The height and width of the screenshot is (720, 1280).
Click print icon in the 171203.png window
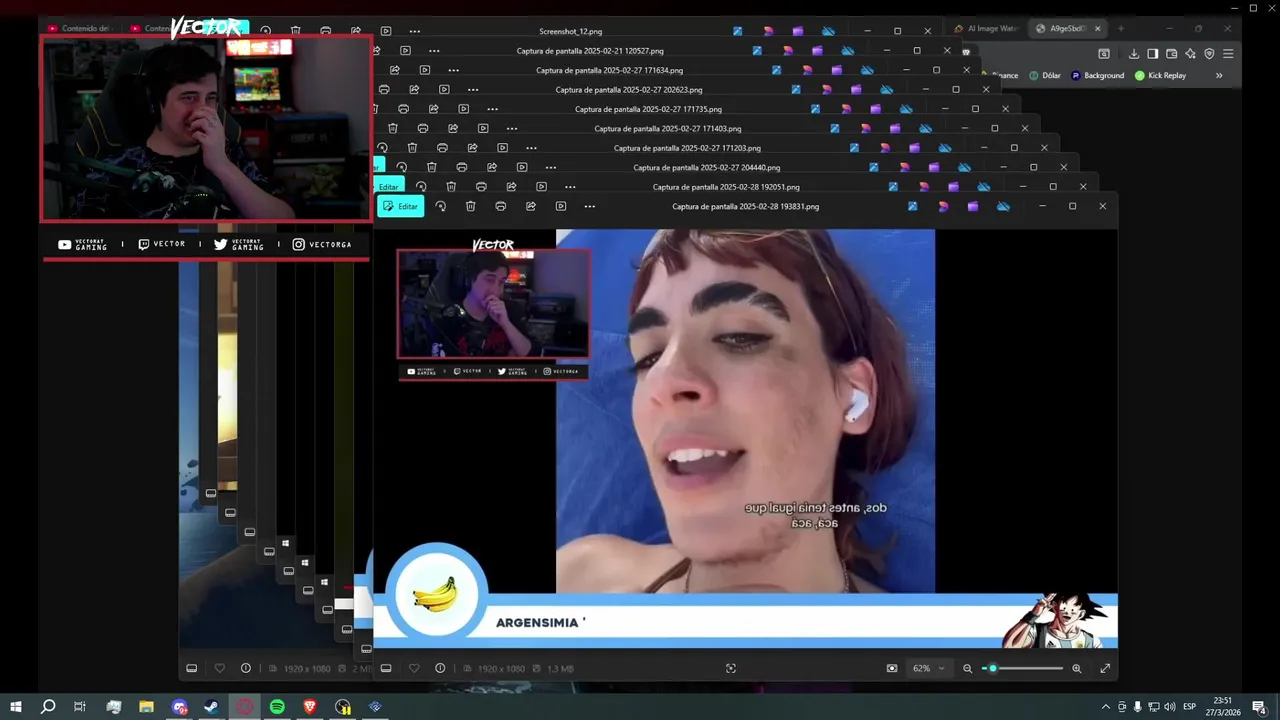click(442, 148)
